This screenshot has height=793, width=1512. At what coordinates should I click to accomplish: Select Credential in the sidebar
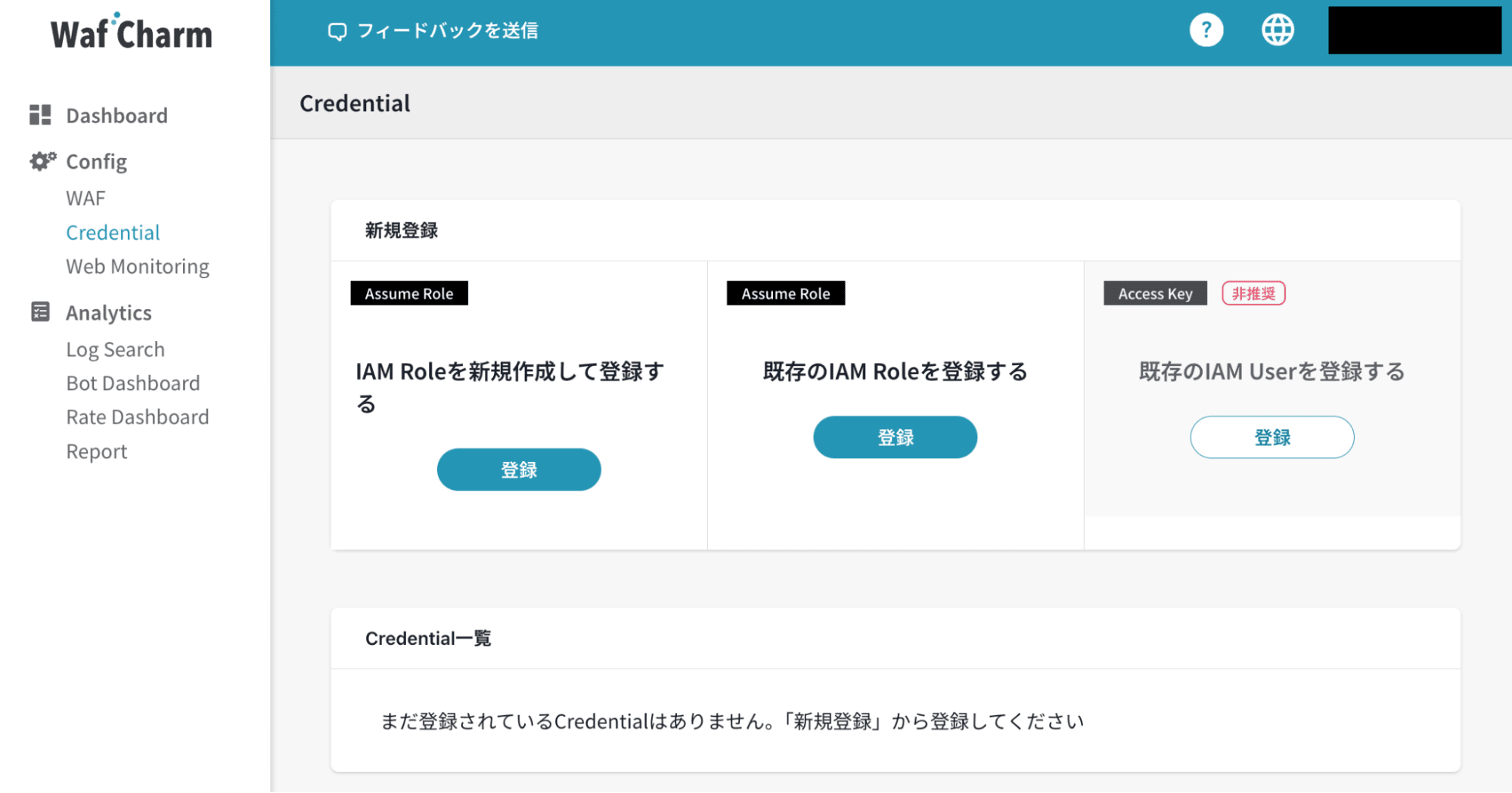coord(113,232)
